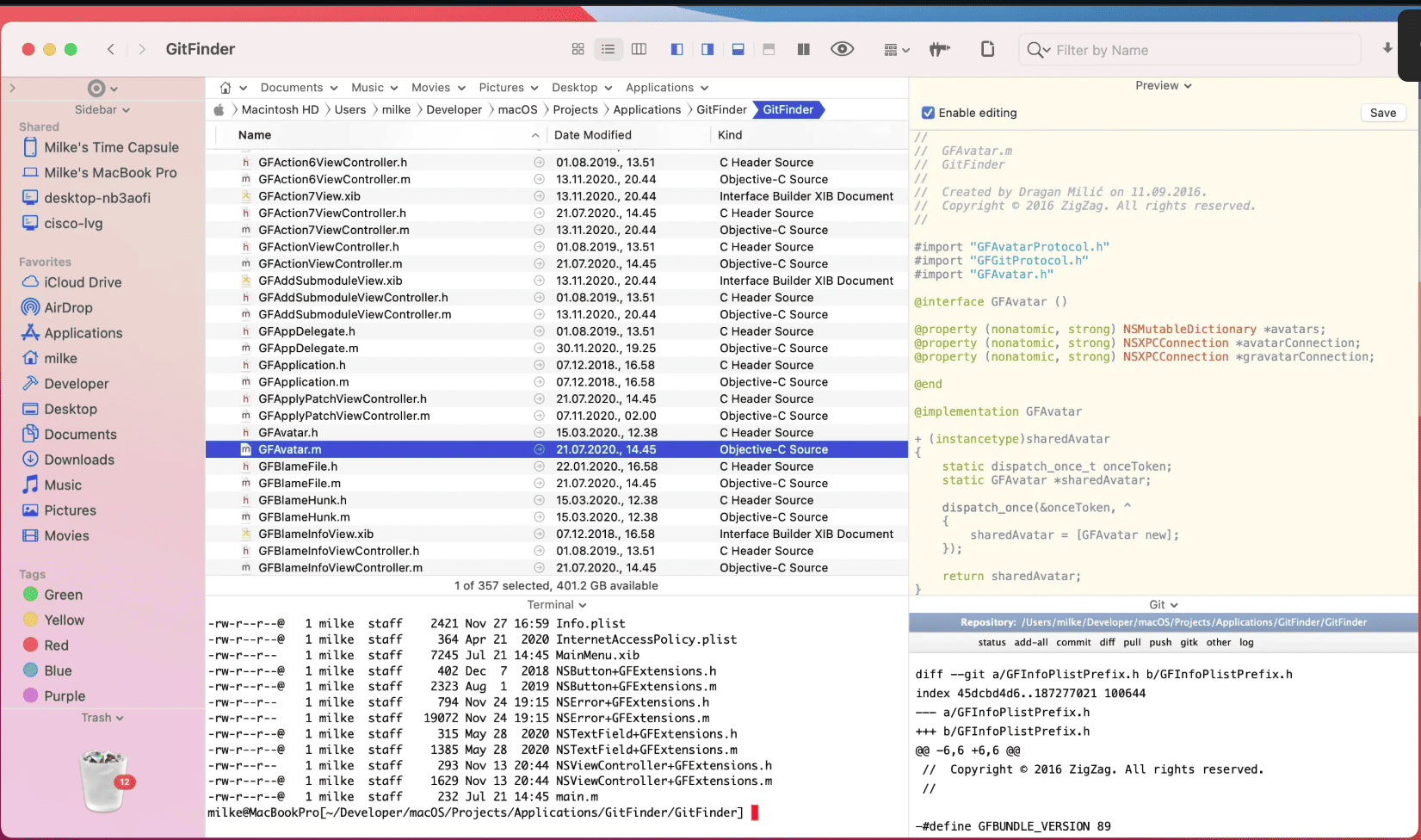Run git push command
This screenshot has width=1421, height=840.
1160,642
